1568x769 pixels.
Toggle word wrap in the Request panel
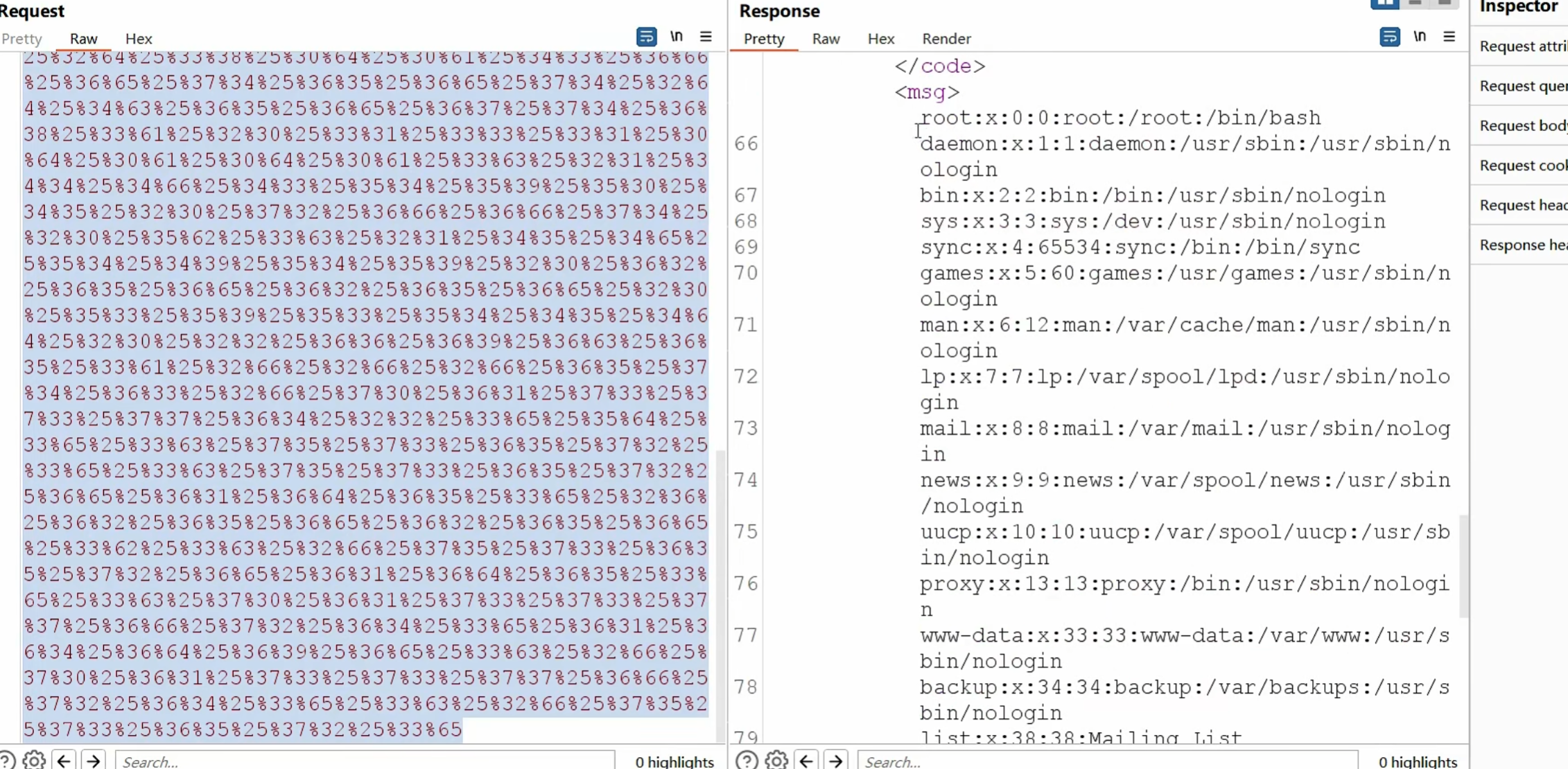pyautogui.click(x=646, y=37)
